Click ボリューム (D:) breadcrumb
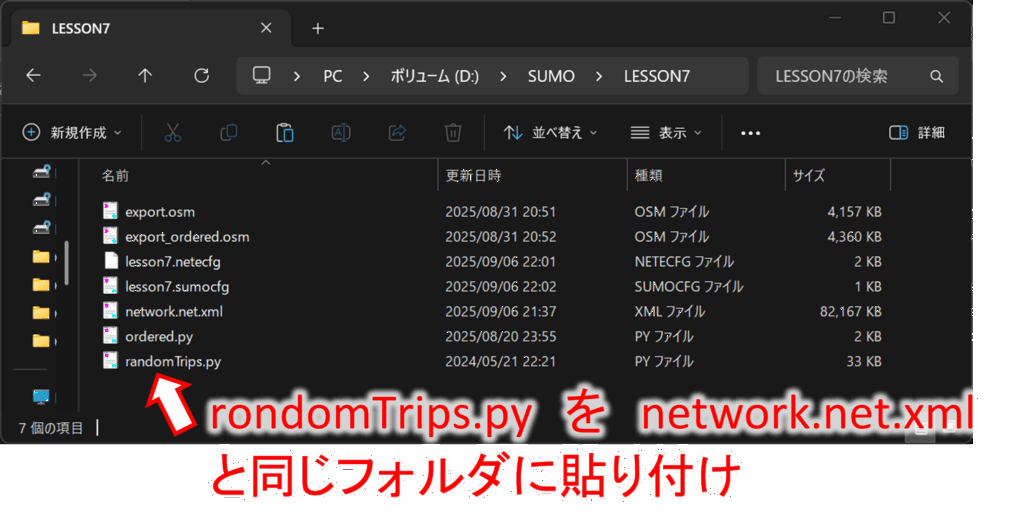The image size is (1024, 513). (435, 76)
